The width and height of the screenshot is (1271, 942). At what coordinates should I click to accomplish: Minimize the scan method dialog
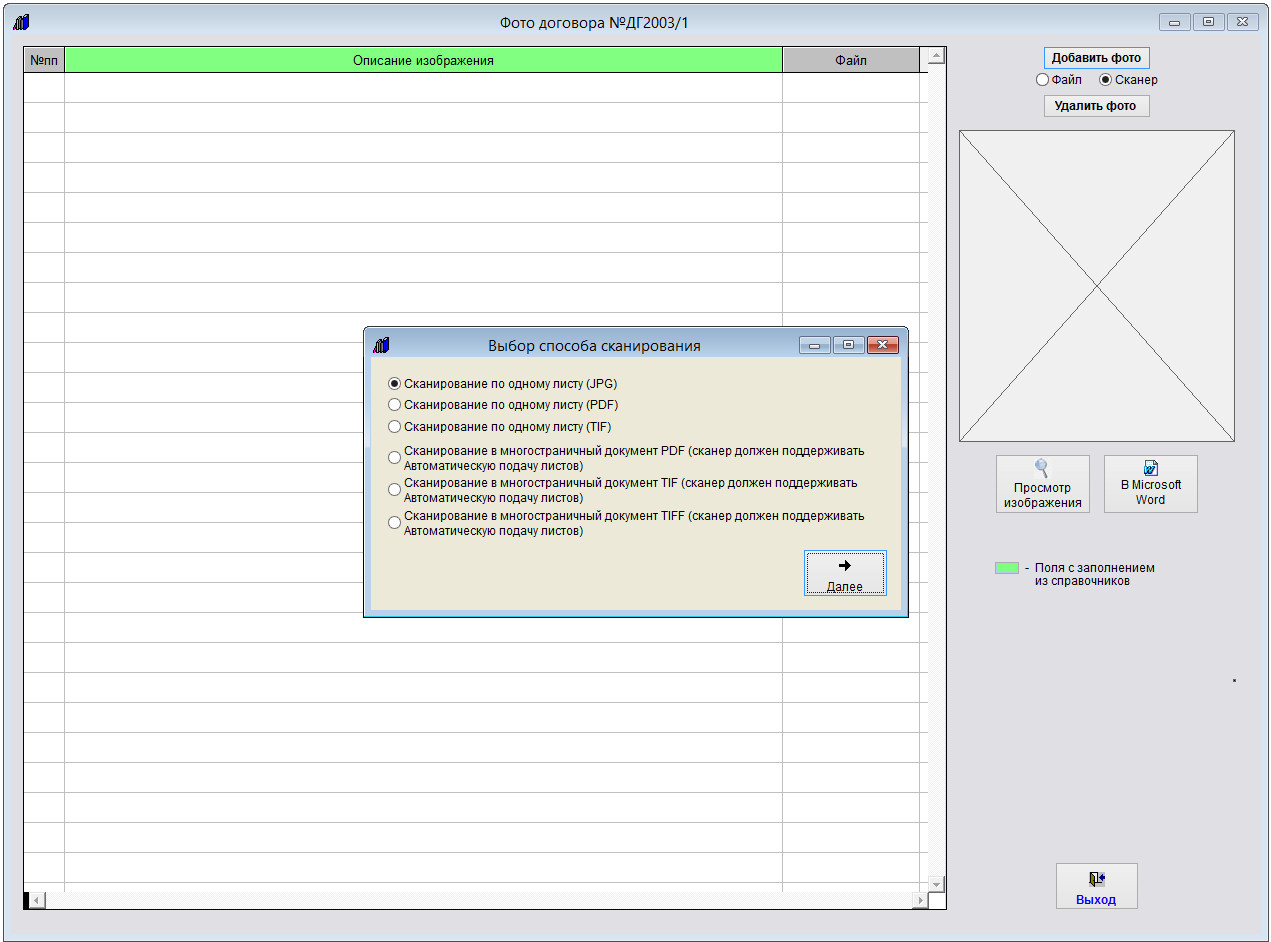(x=814, y=345)
